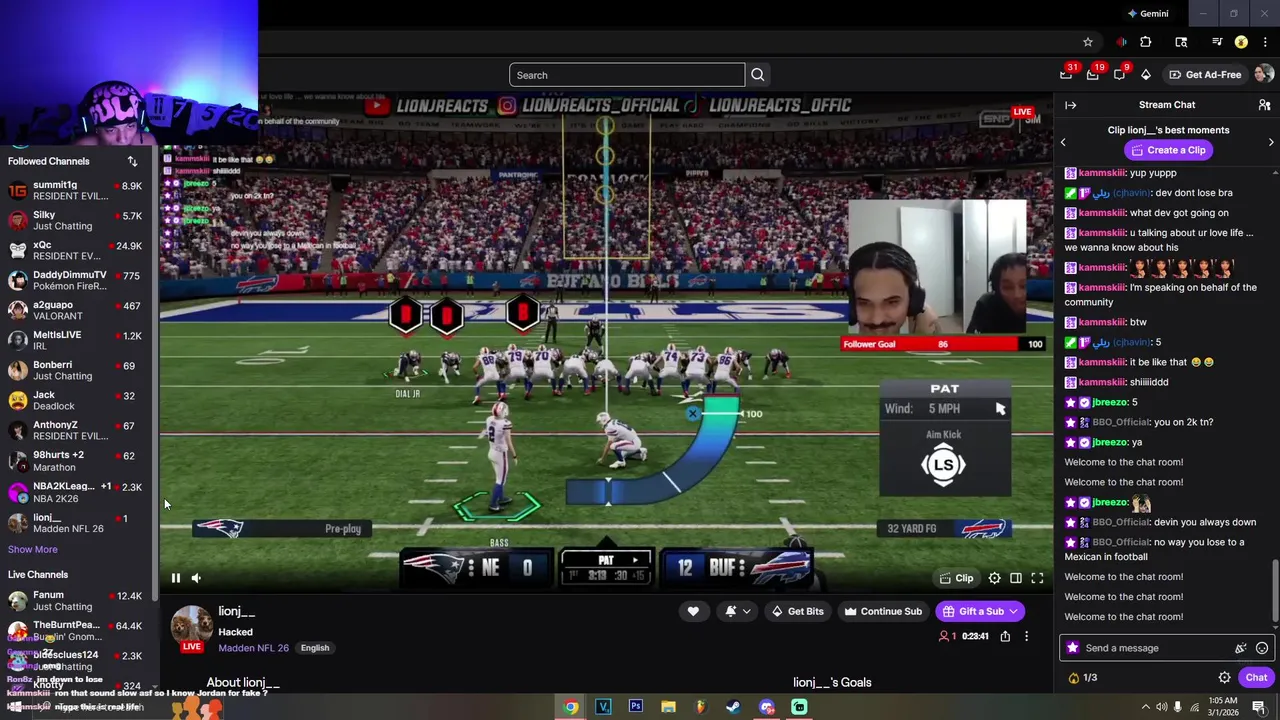The width and height of the screenshot is (1280, 720).
Task: Pause the live stream video
Action: pos(175,578)
